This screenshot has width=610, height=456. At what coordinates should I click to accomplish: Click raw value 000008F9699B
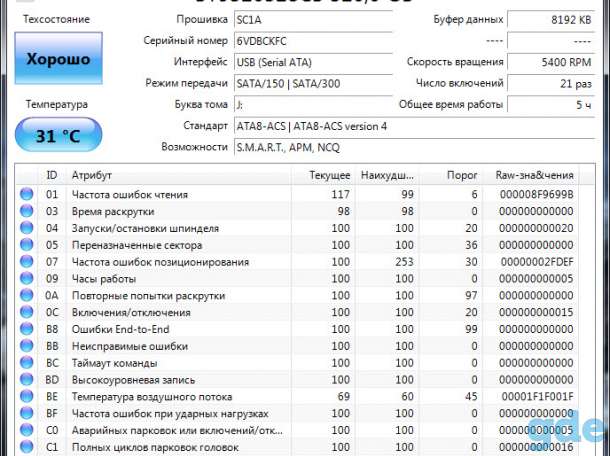pos(536,194)
